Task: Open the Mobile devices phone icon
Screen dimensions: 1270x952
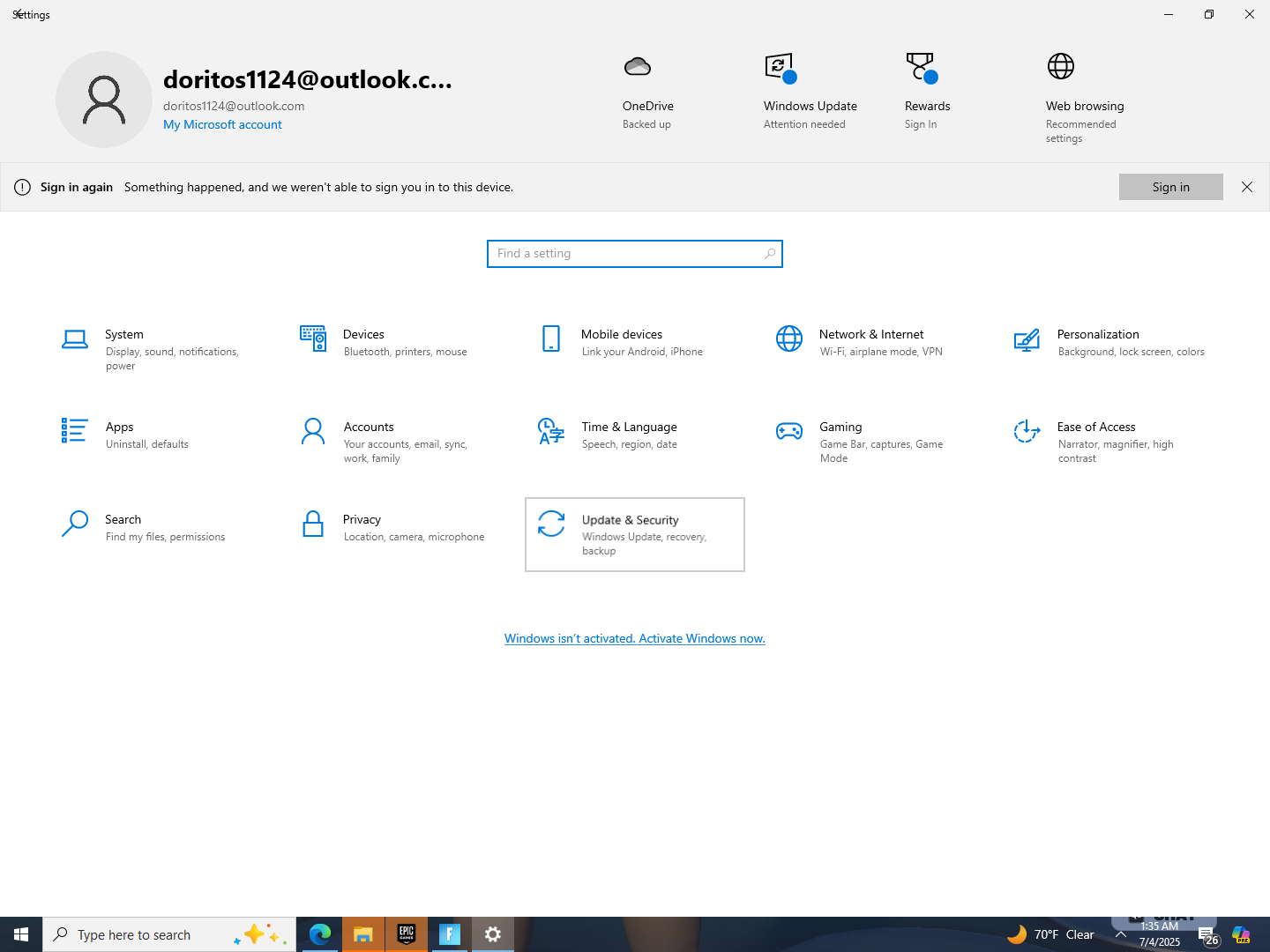Action: tap(551, 338)
